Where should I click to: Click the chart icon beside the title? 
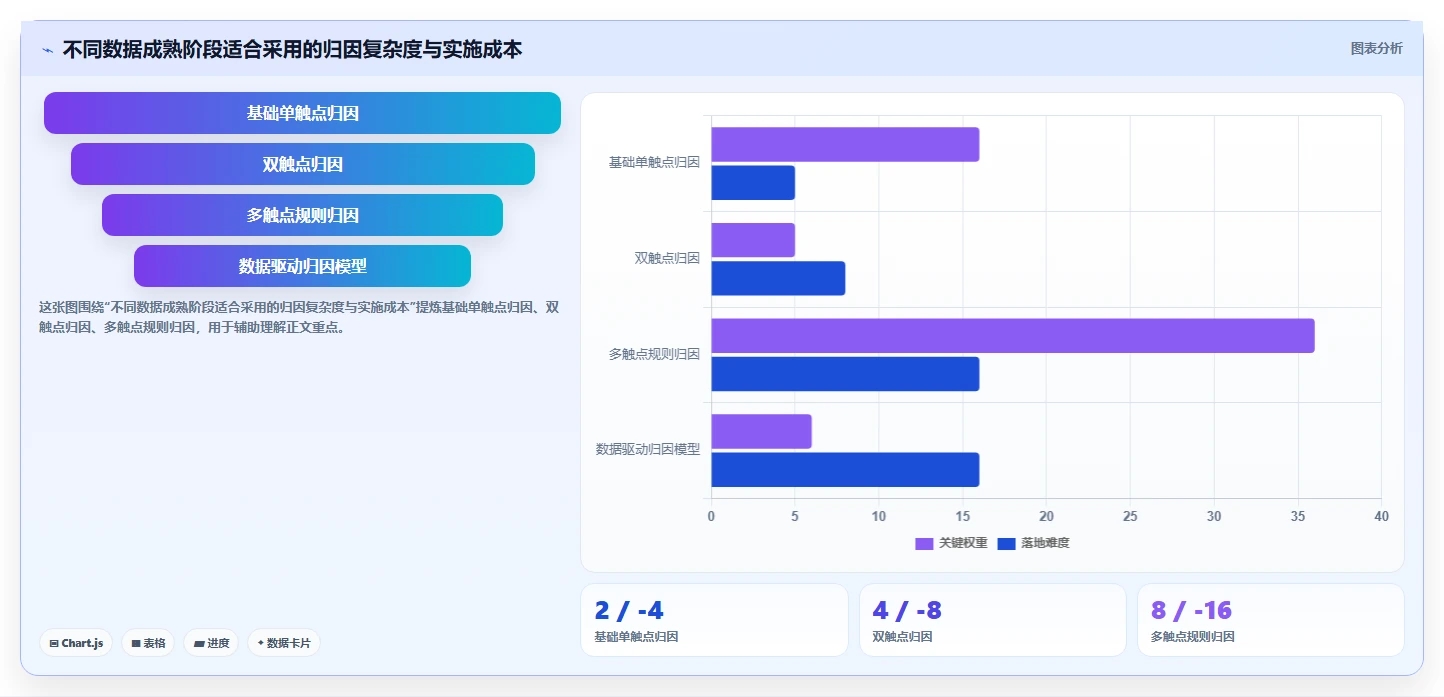[x=47, y=50]
